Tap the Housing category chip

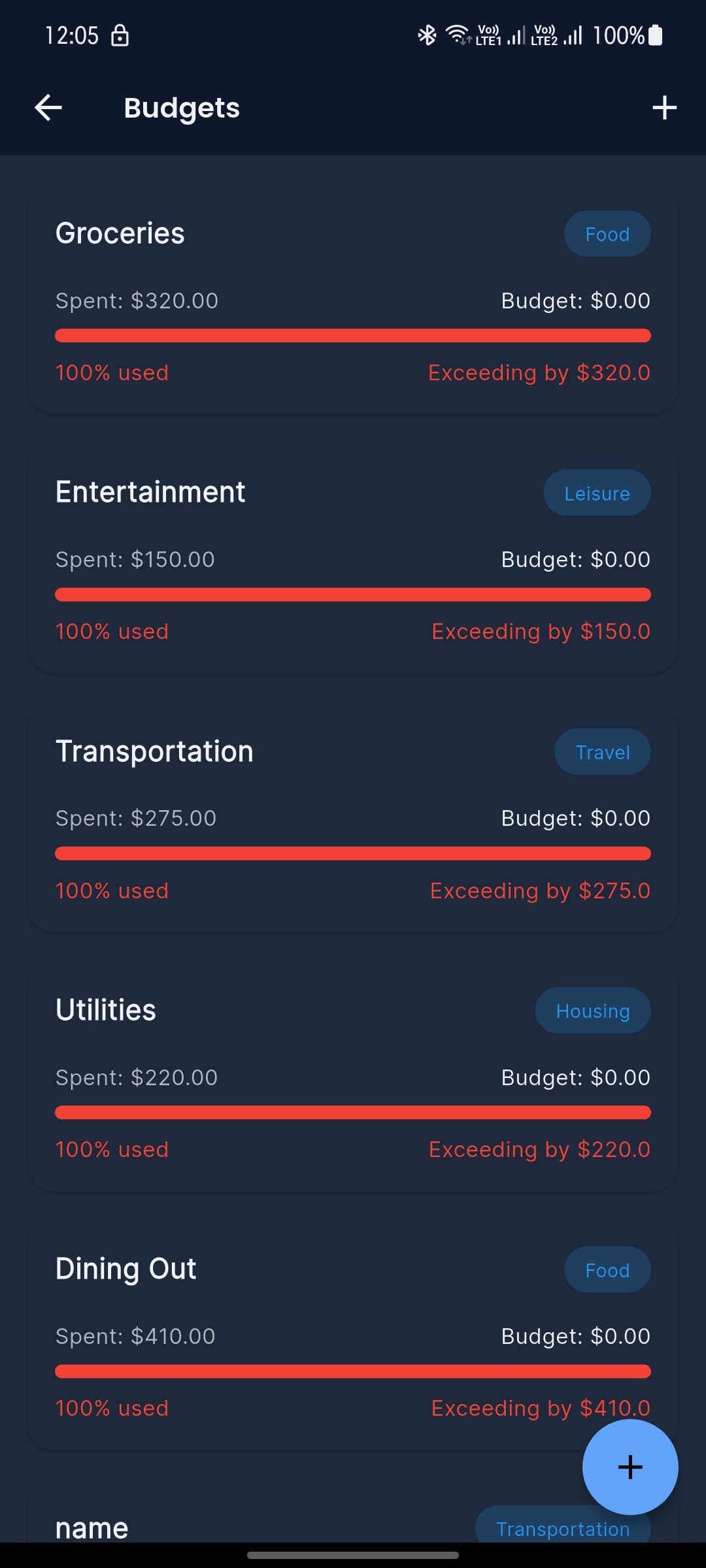point(592,1011)
